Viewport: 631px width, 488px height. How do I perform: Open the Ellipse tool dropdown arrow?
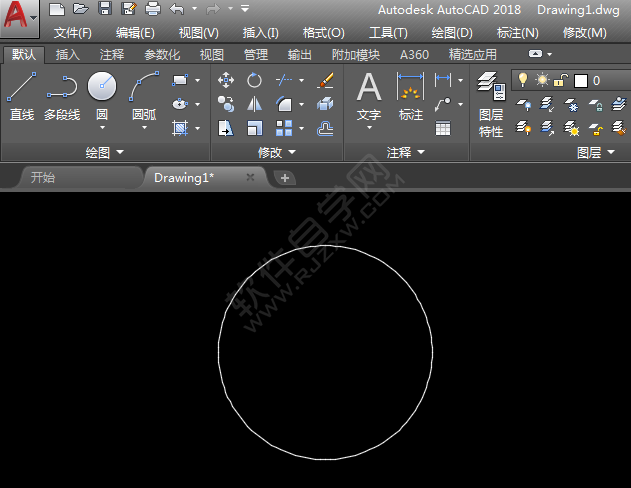point(197,105)
